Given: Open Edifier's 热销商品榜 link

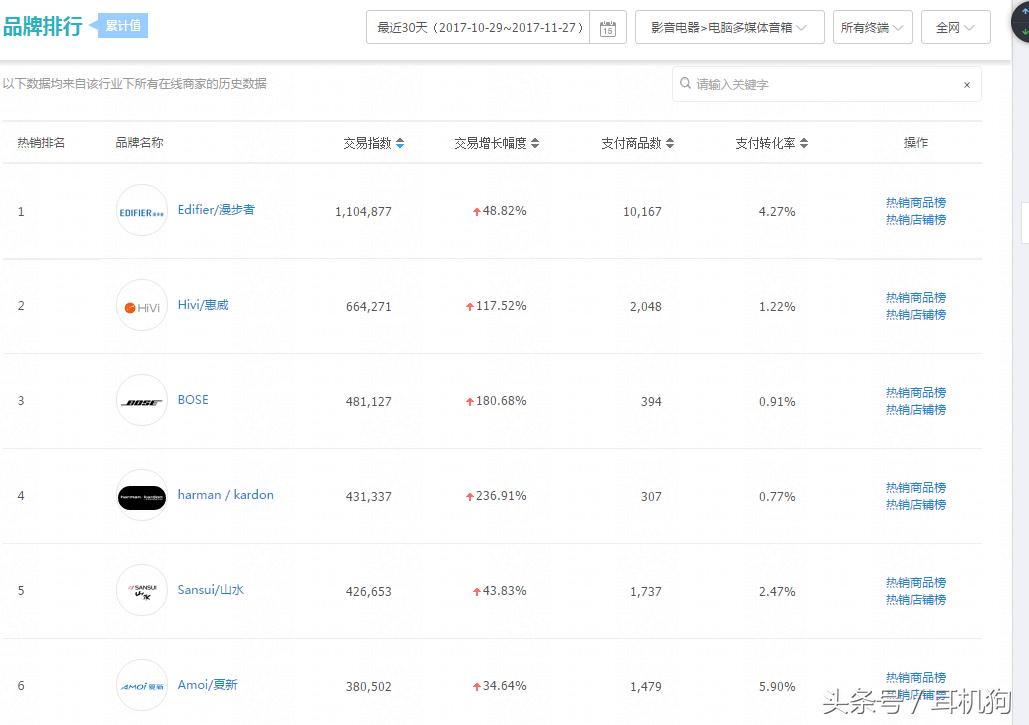Looking at the screenshot, I should point(915,202).
